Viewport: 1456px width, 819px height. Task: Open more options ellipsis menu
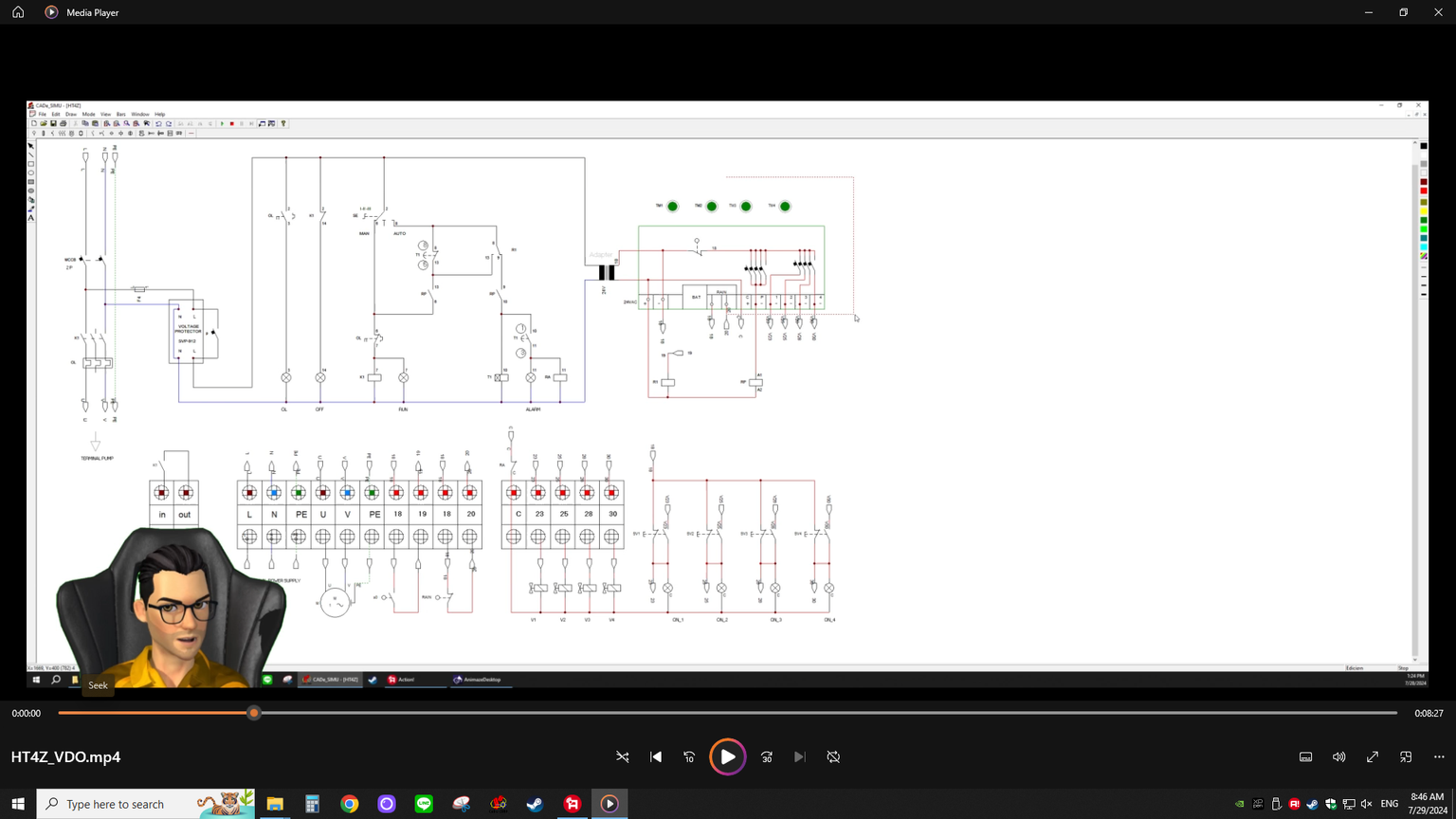(x=1439, y=757)
